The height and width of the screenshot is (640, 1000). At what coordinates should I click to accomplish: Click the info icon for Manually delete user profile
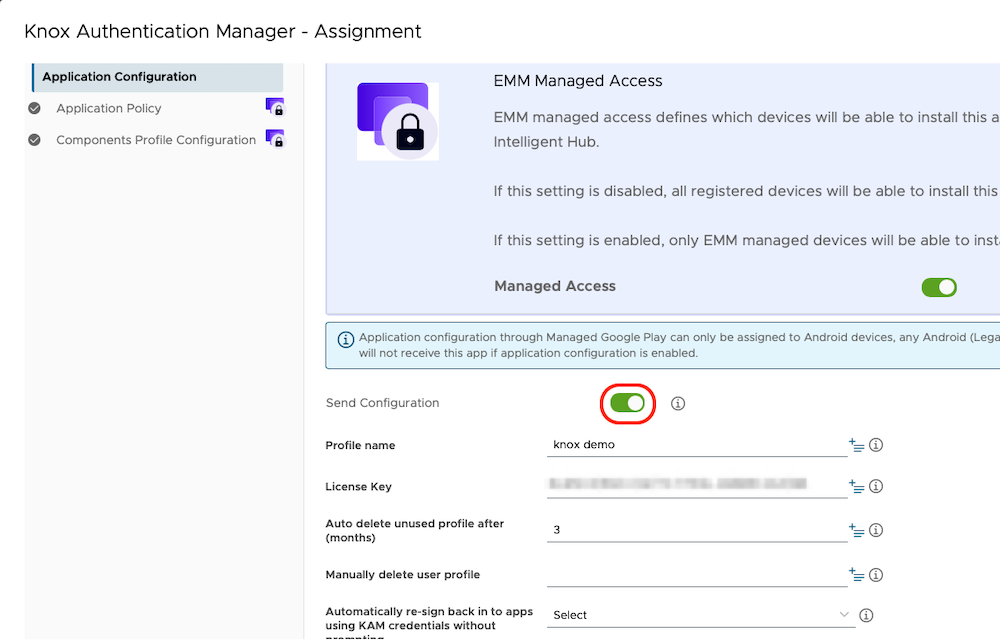[876, 575]
